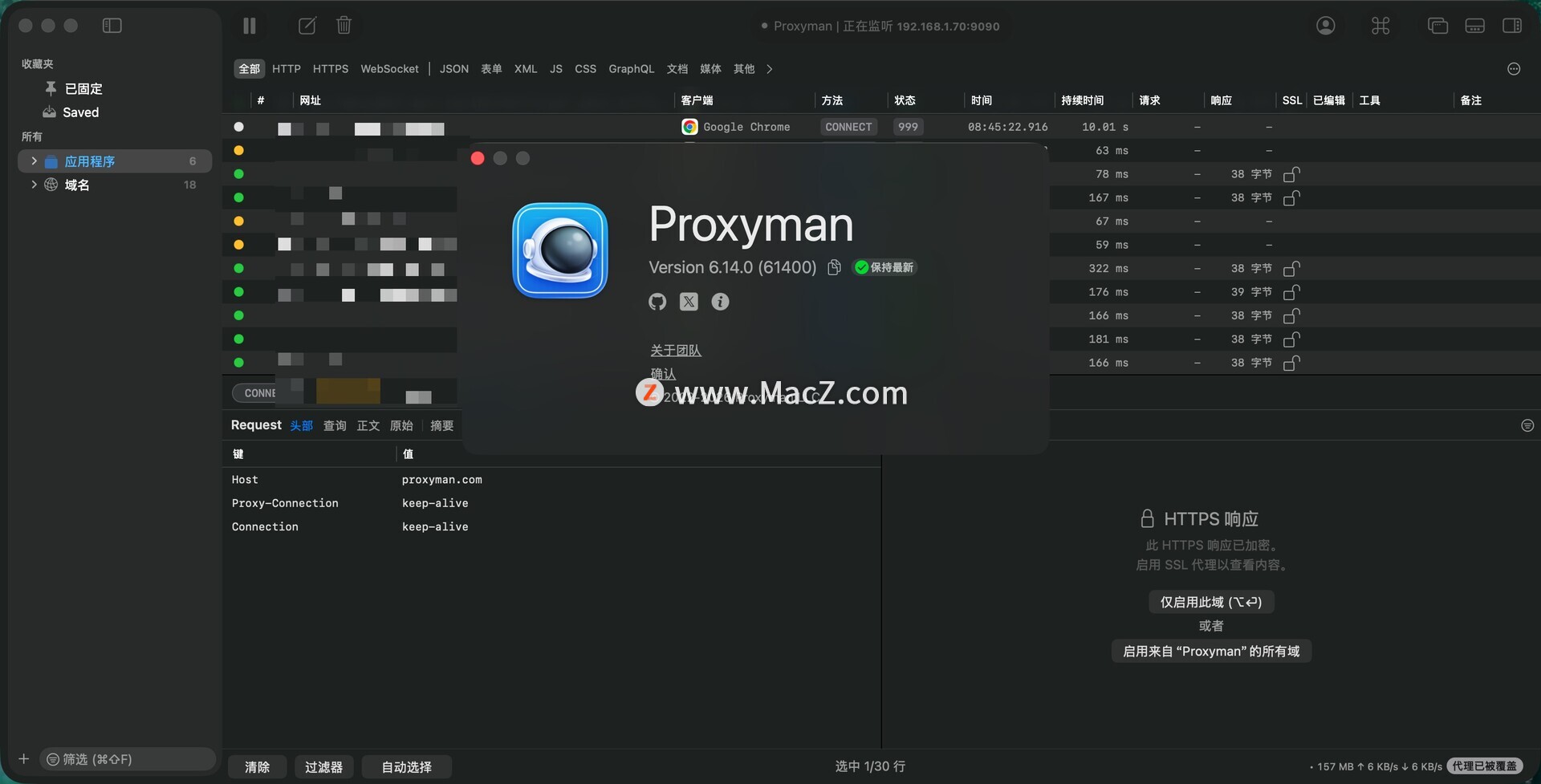Viewport: 1541px width, 784px height.
Task: Click the command shortcut icon in toolbar
Action: (1380, 26)
